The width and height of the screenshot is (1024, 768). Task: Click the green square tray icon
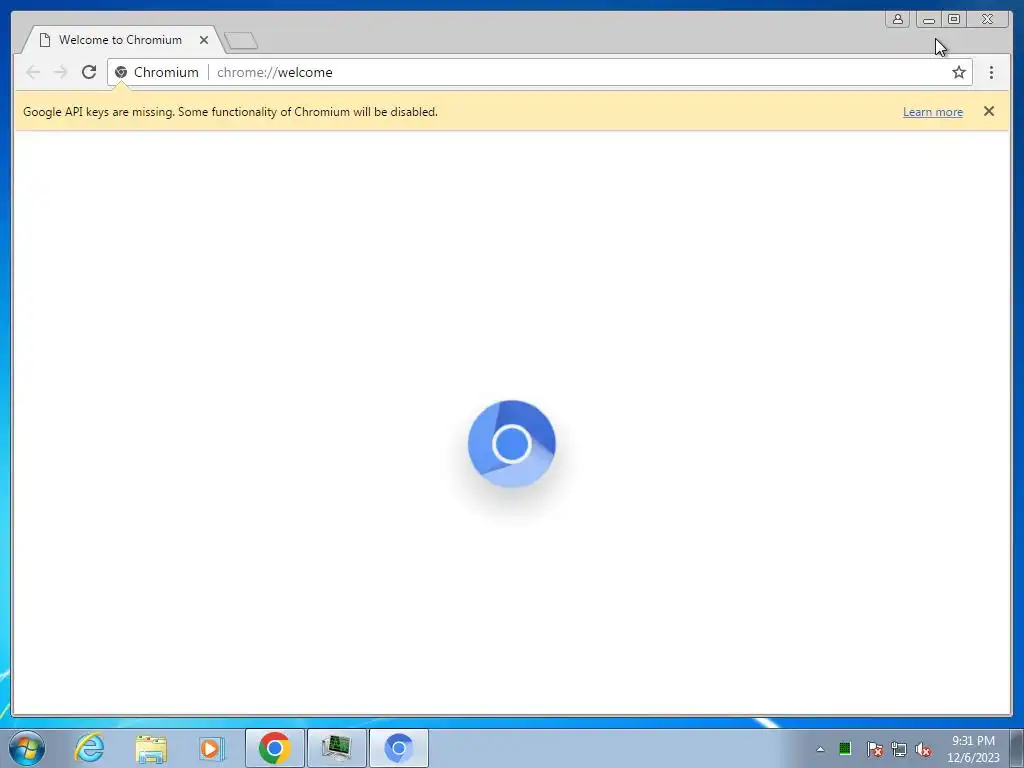[x=844, y=748]
